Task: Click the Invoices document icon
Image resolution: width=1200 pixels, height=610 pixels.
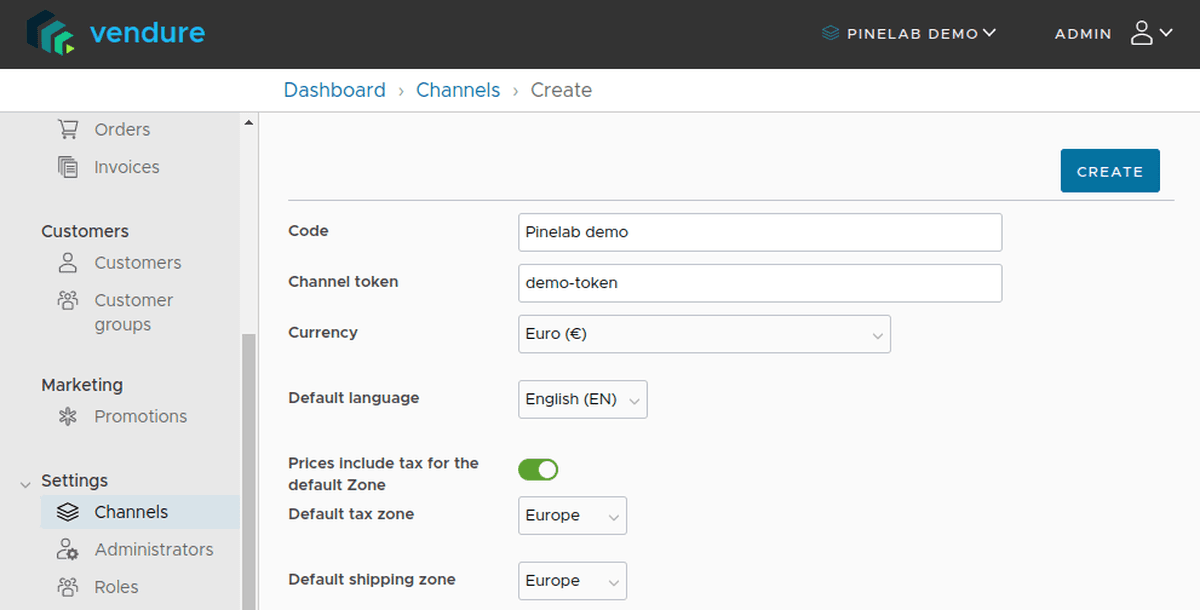Action: (x=68, y=167)
